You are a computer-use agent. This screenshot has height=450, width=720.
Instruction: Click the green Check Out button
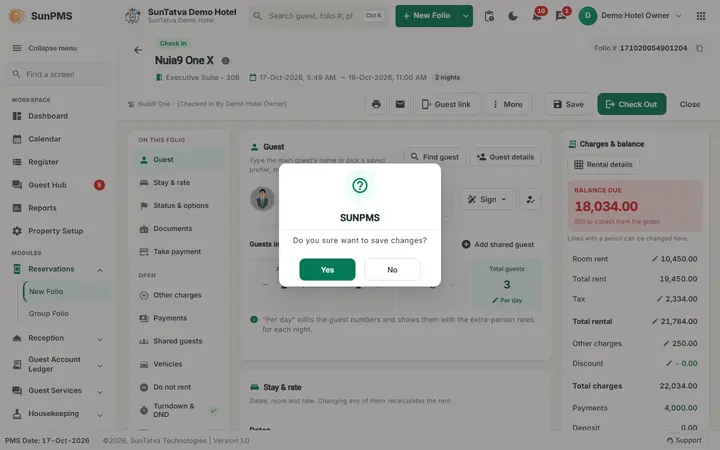(x=631, y=104)
